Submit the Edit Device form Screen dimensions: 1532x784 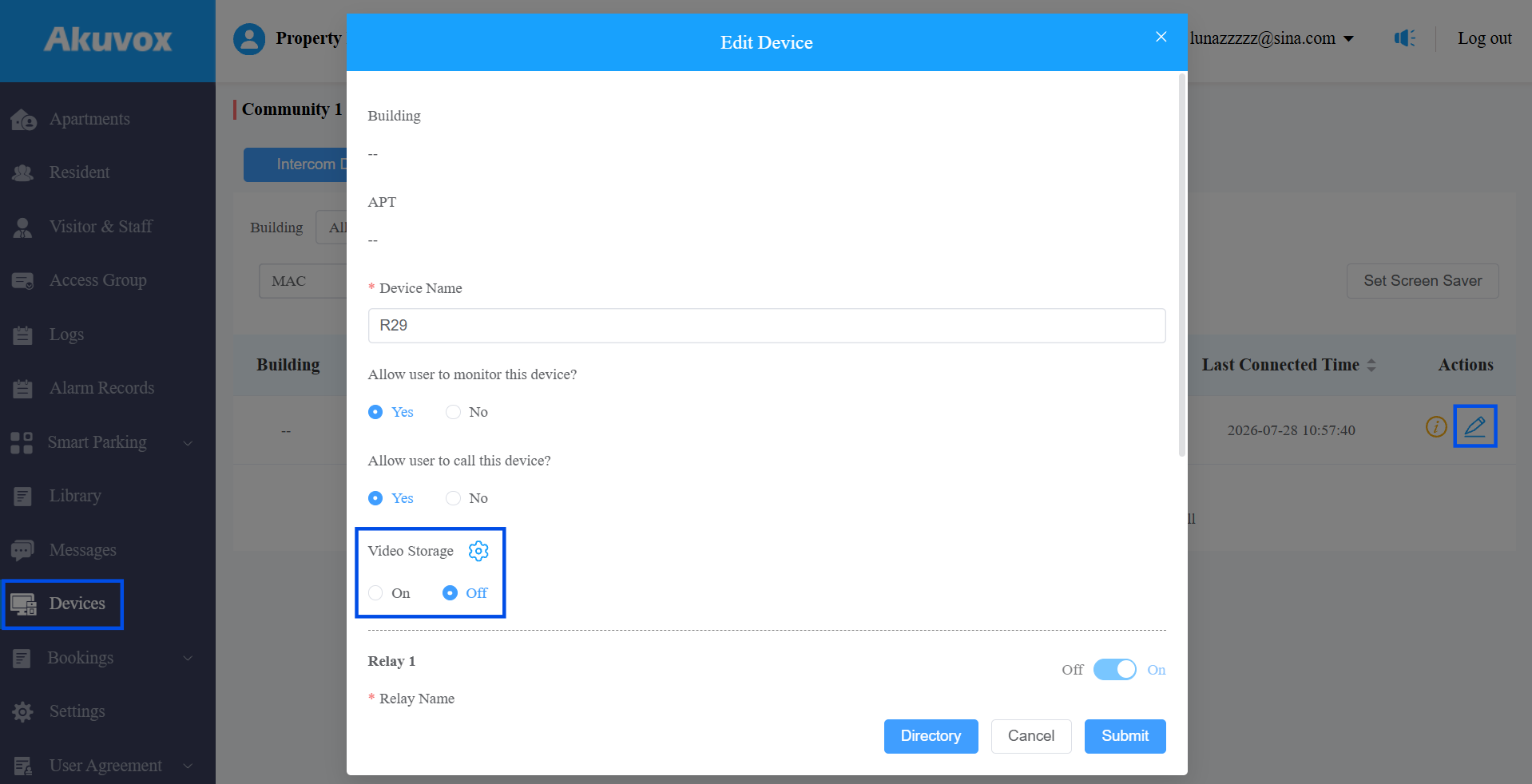coord(1125,736)
